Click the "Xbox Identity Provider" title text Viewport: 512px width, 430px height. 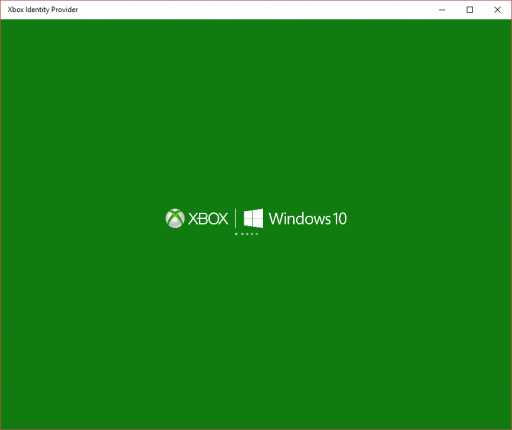tap(43, 10)
